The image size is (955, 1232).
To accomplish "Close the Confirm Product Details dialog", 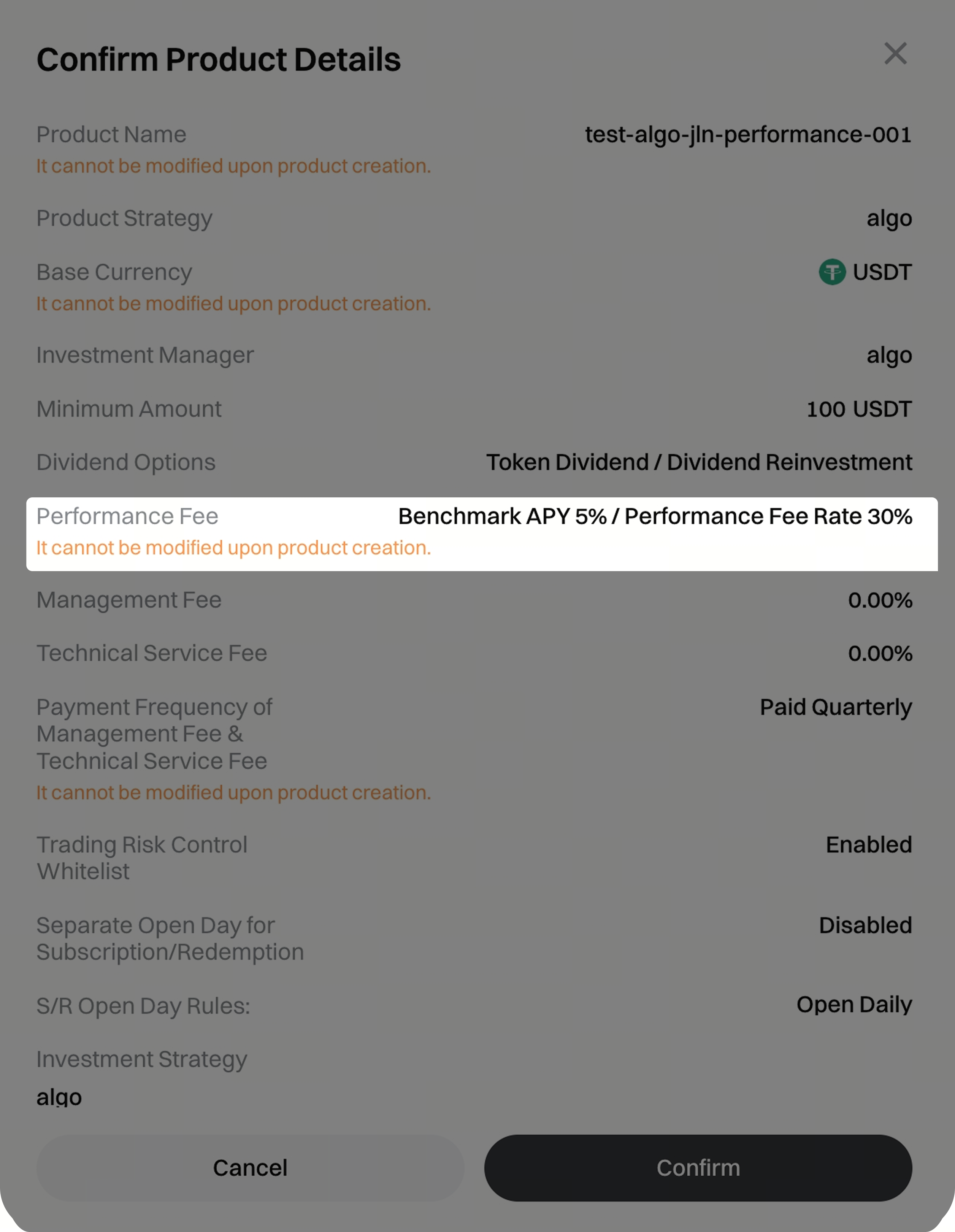I will point(895,54).
